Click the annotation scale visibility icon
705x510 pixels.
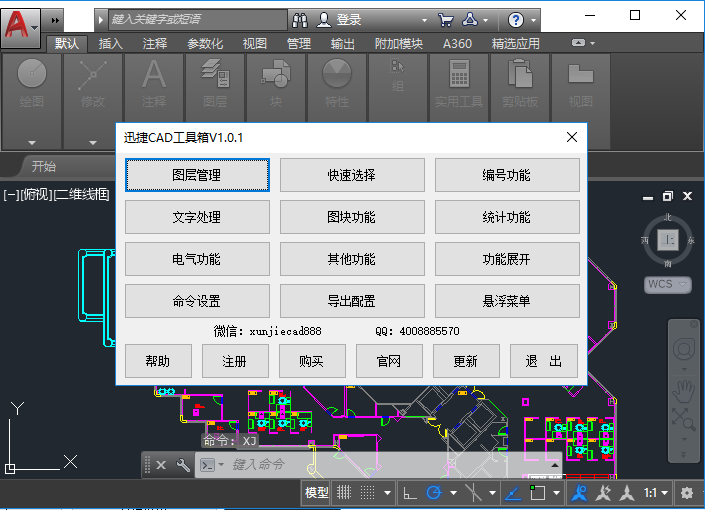point(603,493)
